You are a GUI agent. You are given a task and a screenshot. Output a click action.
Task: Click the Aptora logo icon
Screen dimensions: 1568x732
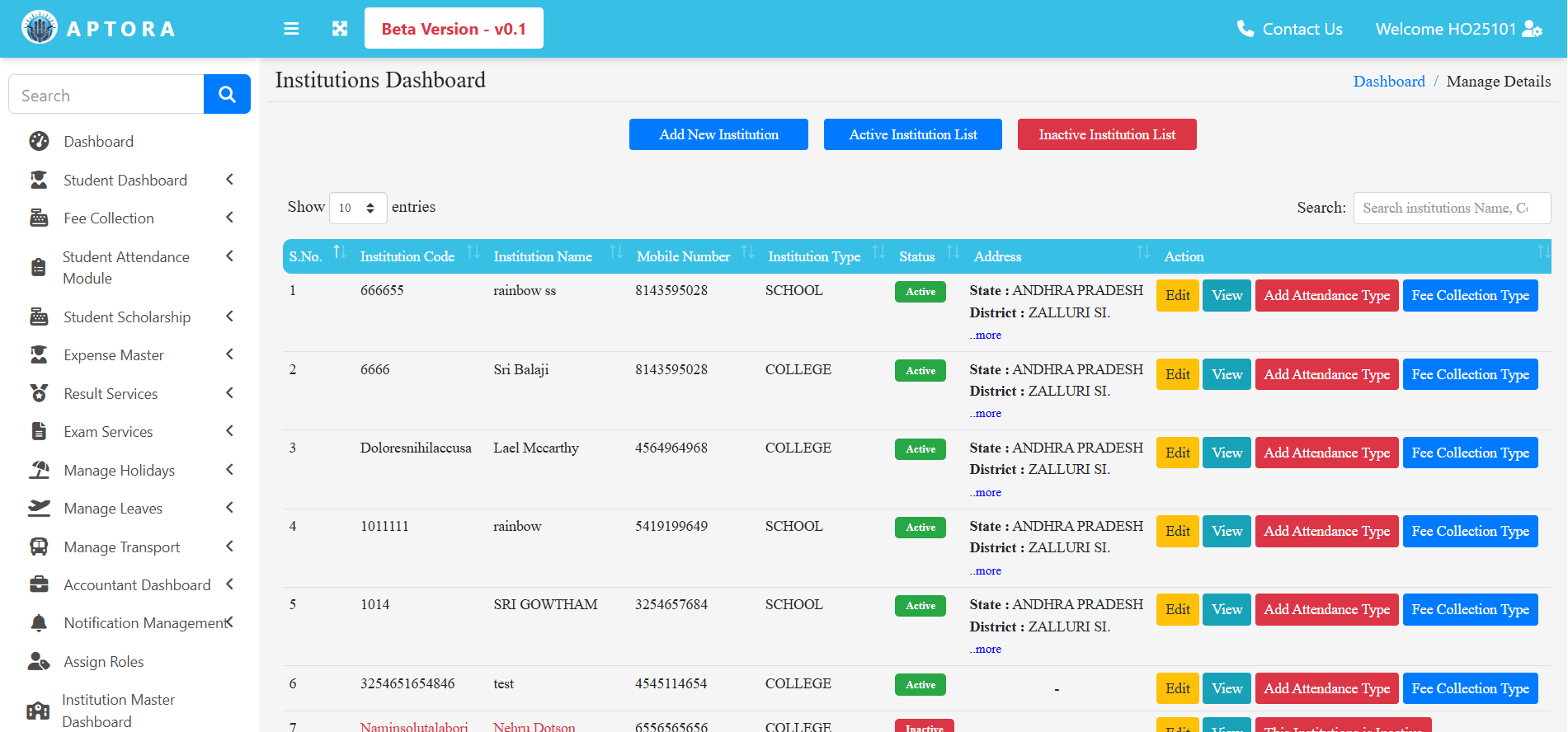(39, 28)
